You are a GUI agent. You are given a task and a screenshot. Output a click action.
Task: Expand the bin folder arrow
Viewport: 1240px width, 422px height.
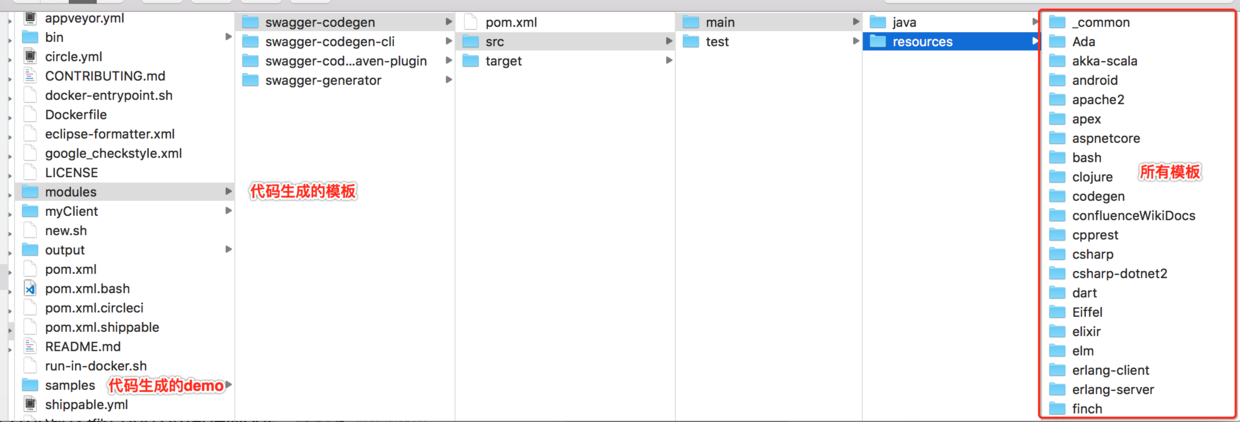click(229, 37)
